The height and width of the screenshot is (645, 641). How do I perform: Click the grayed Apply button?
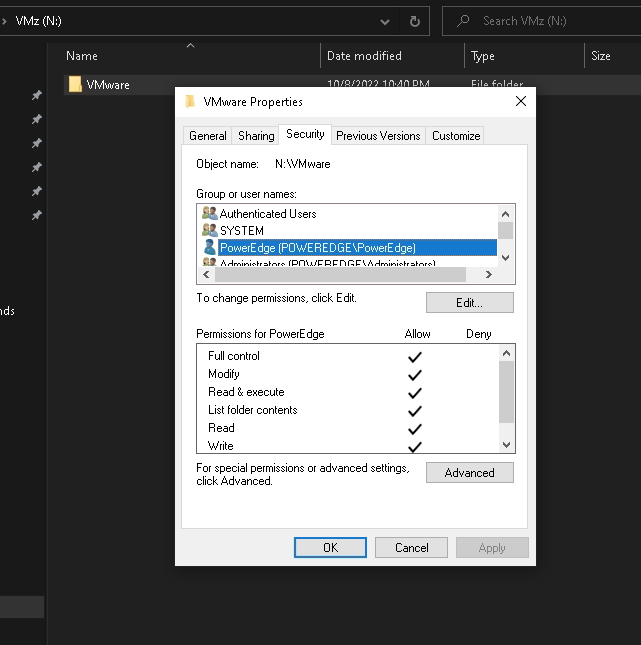point(492,548)
